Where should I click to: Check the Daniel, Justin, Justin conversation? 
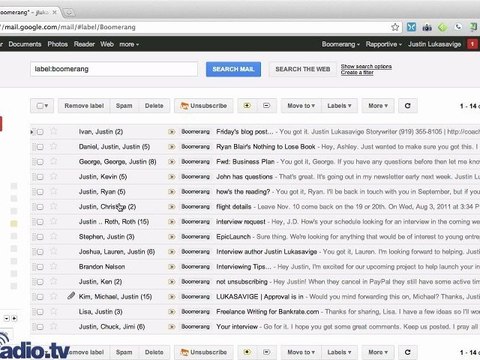click(40, 147)
